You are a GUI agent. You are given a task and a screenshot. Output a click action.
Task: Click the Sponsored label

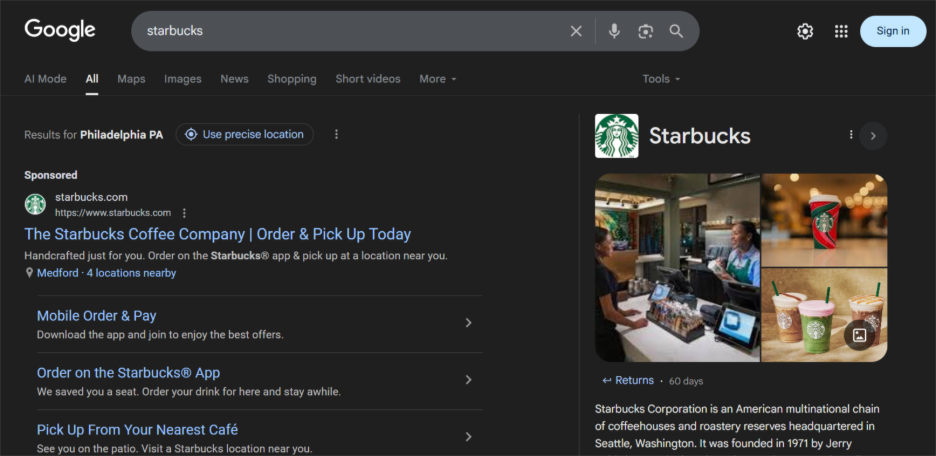51,175
